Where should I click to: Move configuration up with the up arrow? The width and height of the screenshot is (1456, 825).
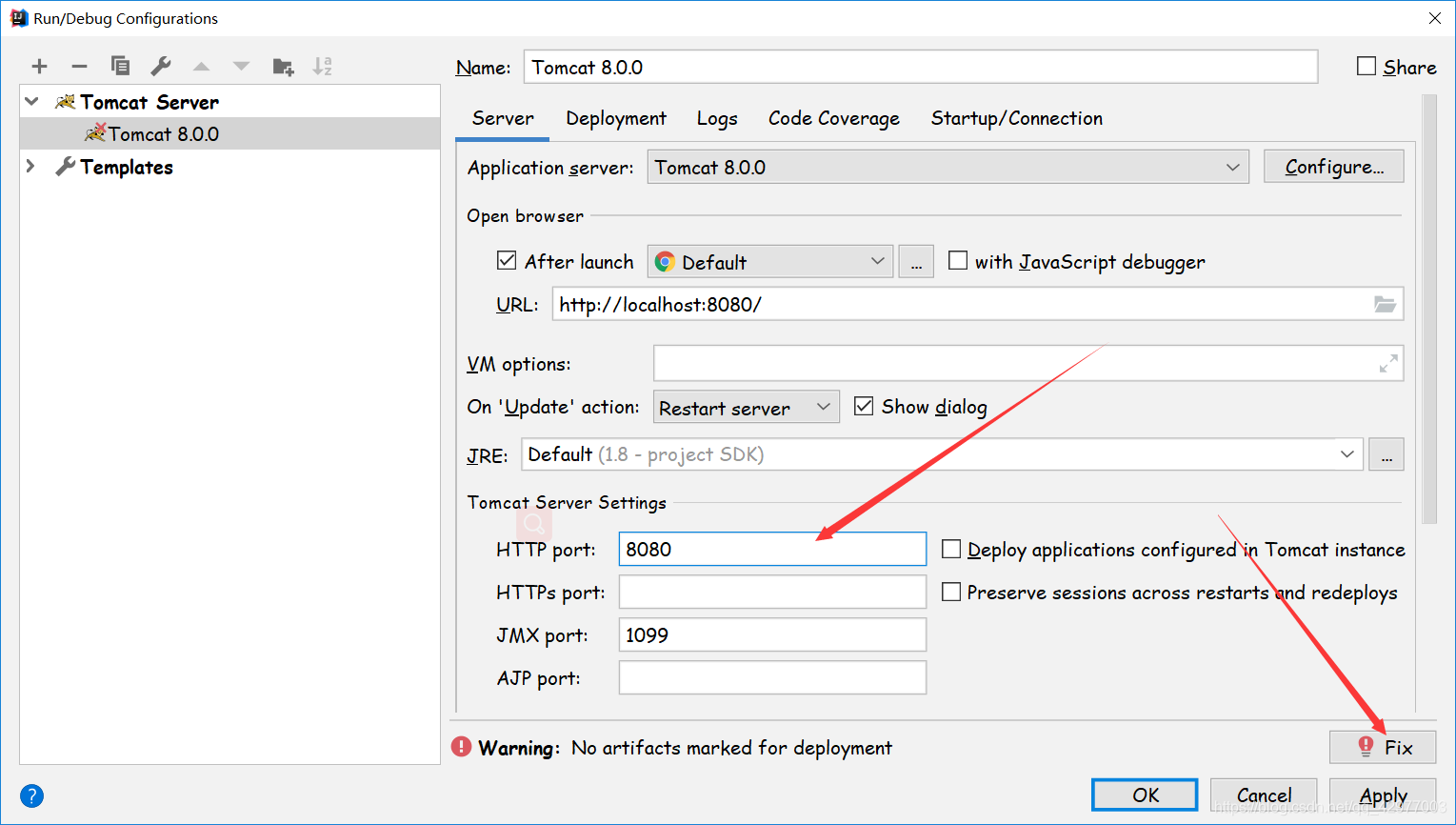201,66
